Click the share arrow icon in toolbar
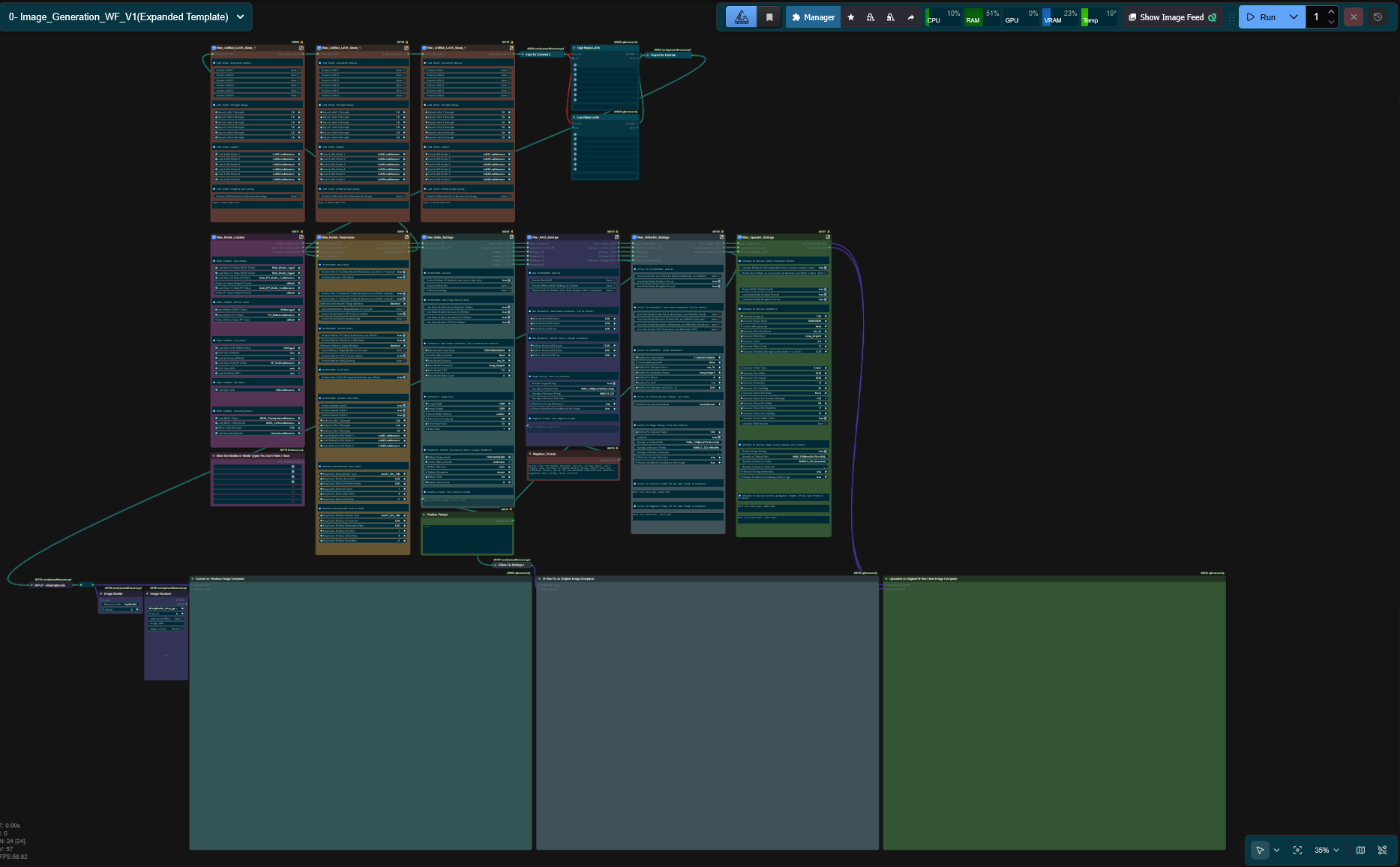The height and width of the screenshot is (867, 1400). click(910, 17)
